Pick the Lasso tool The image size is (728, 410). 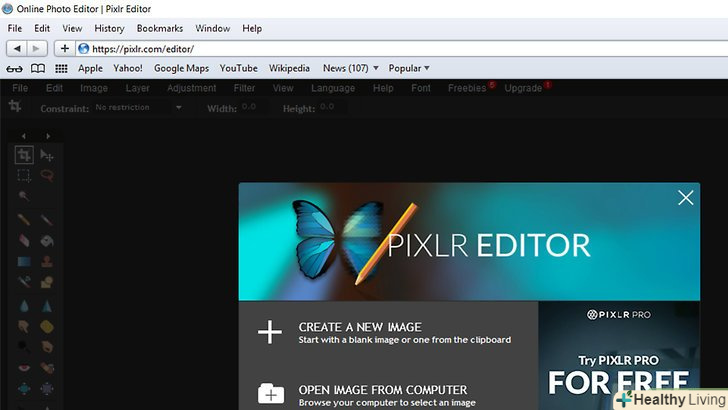click(x=46, y=176)
